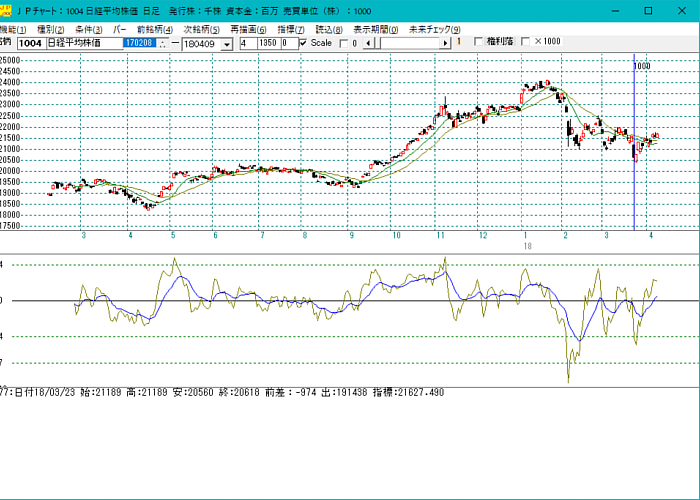Click the 170208 start date field

138,44
